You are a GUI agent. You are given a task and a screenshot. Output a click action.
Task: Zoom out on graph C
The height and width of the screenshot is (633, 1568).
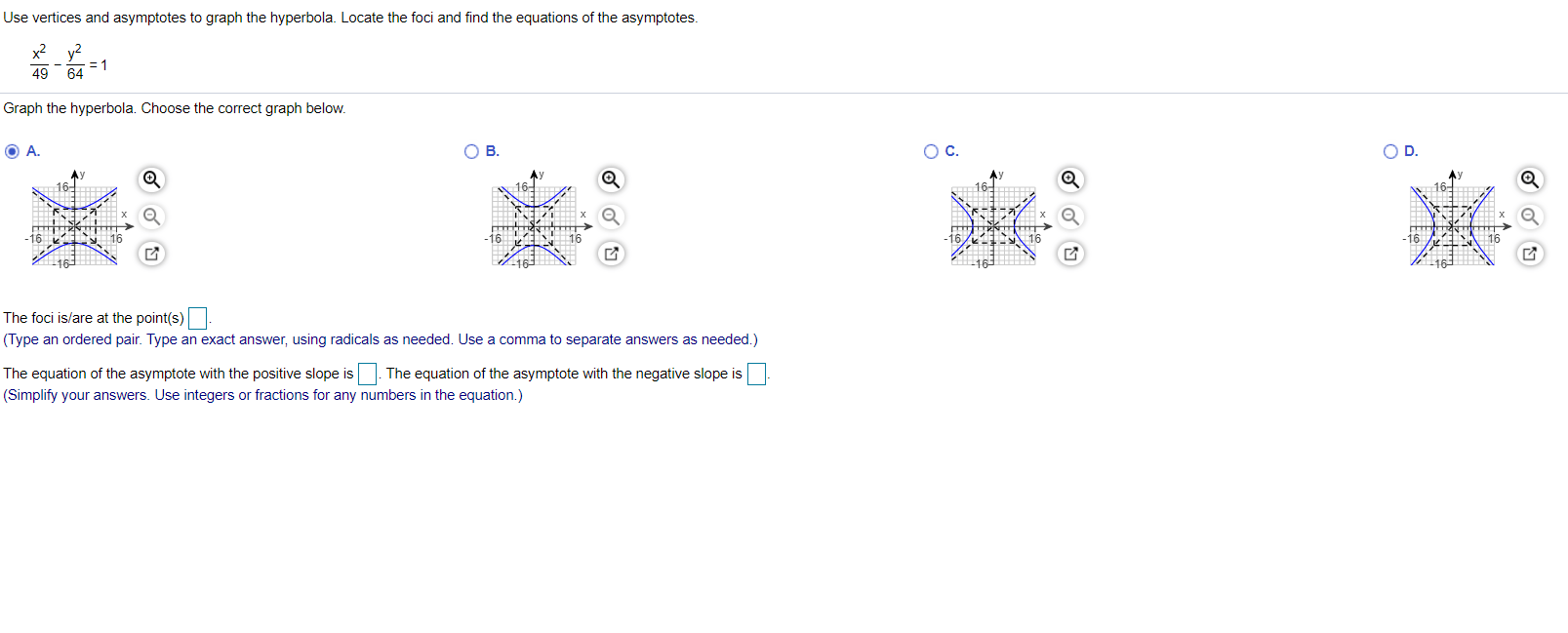[1070, 217]
